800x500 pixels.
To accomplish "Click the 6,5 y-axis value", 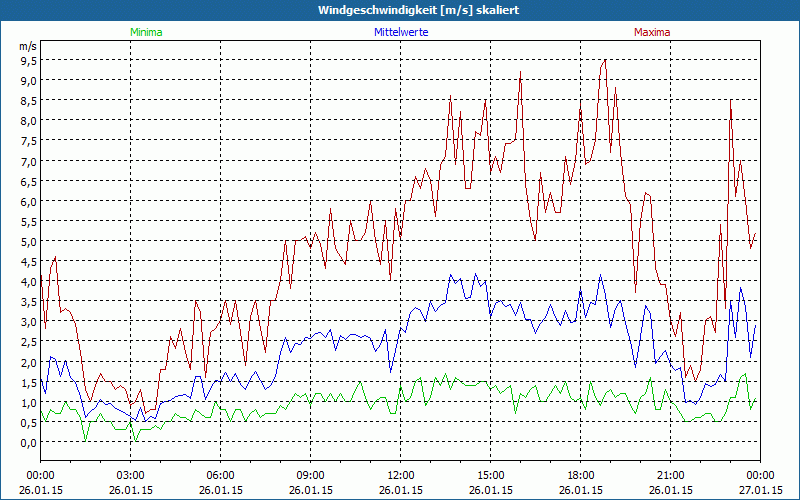I will point(29,181).
